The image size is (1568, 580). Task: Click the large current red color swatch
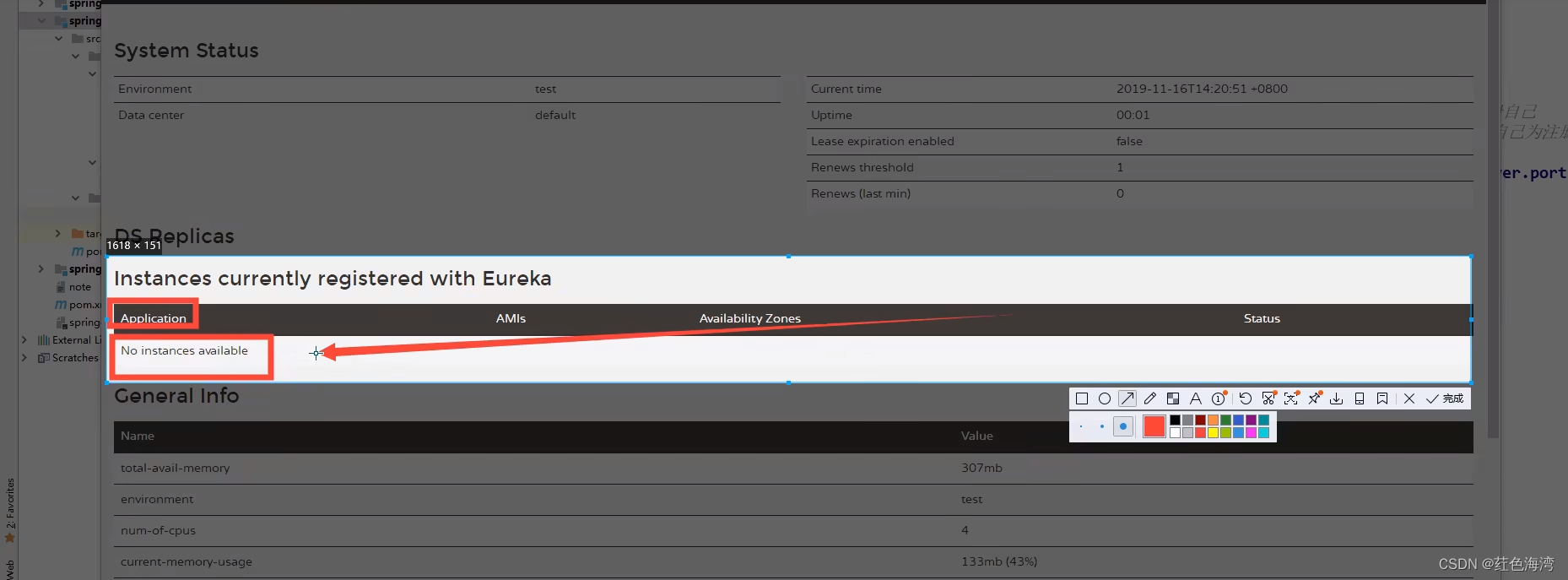pyautogui.click(x=1154, y=426)
